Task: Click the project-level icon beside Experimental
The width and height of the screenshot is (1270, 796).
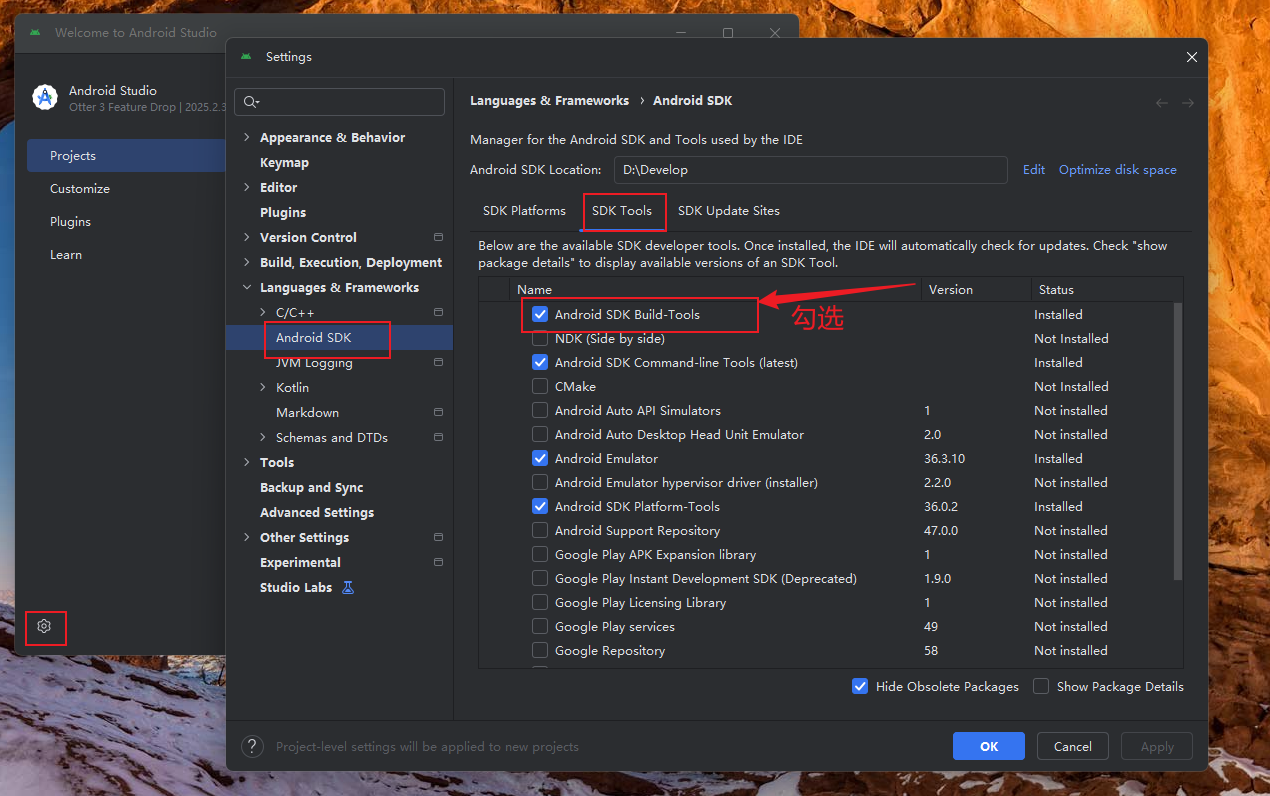Action: [x=438, y=562]
